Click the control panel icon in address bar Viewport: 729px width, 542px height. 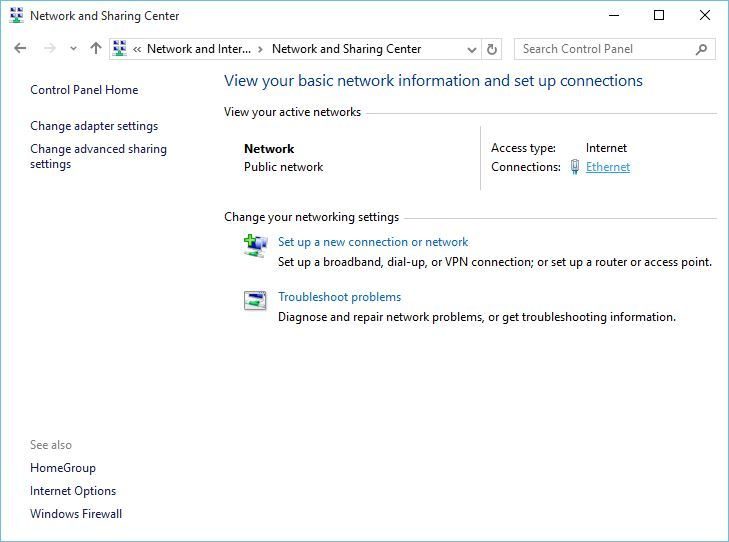[x=120, y=48]
